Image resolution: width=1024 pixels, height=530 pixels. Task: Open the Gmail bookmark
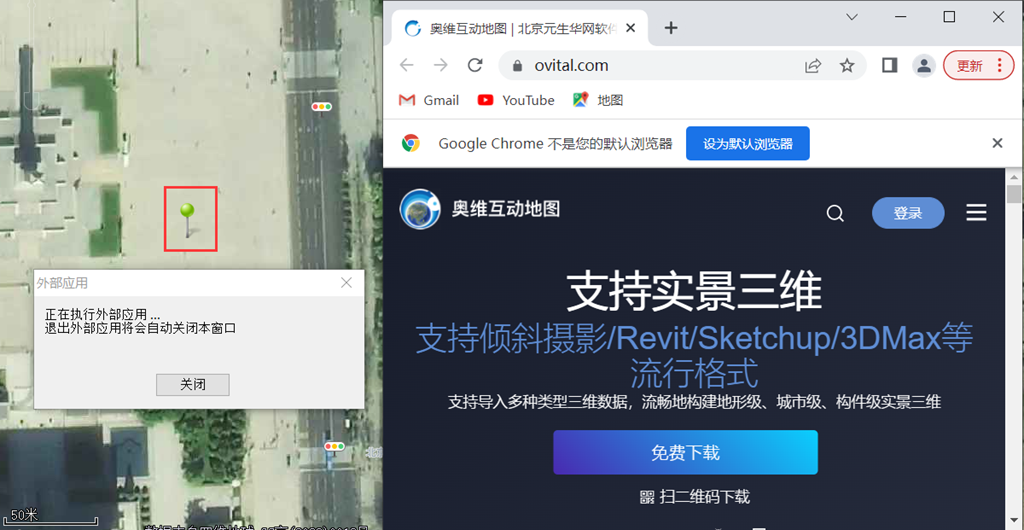[429, 100]
